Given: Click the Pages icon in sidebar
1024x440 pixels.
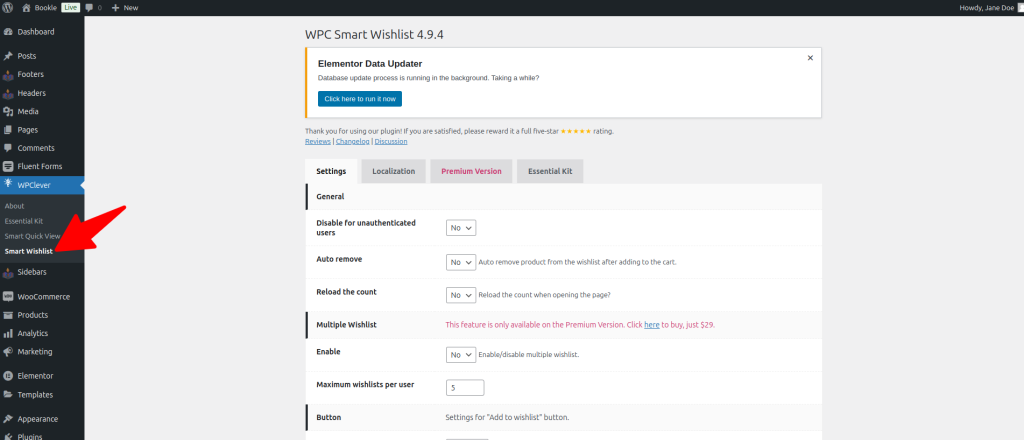Looking at the screenshot, I should click(x=8, y=130).
